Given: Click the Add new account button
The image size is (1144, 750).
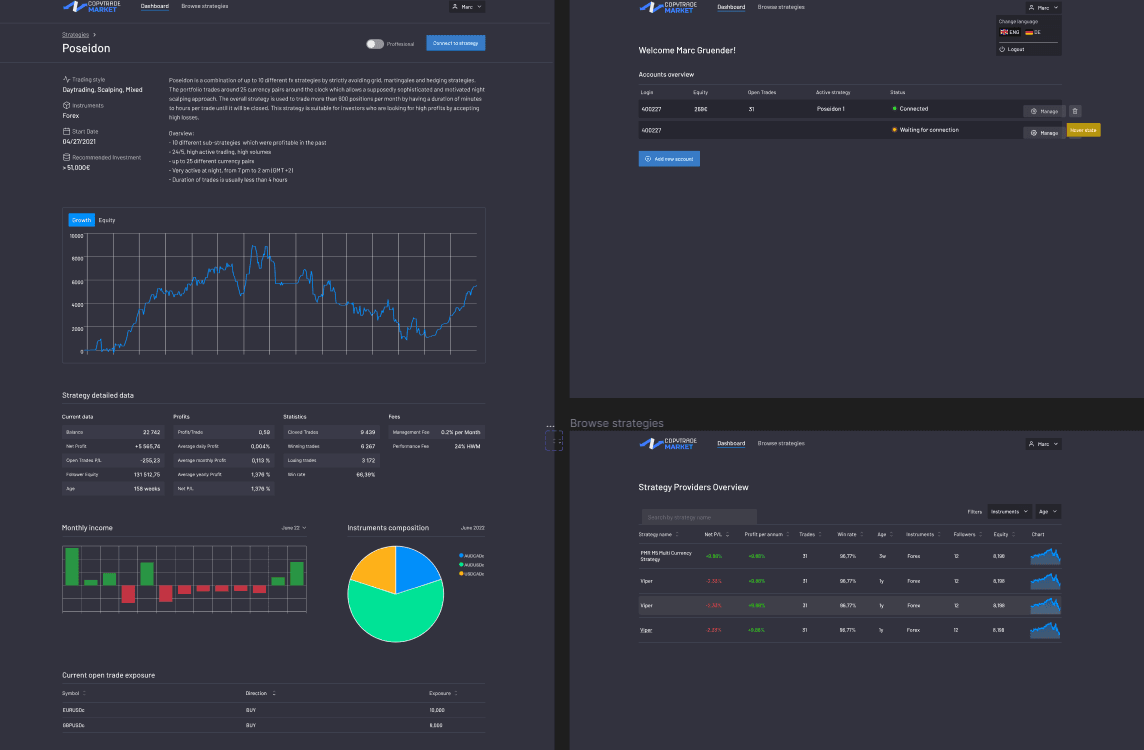Looking at the screenshot, I should tap(668, 158).
